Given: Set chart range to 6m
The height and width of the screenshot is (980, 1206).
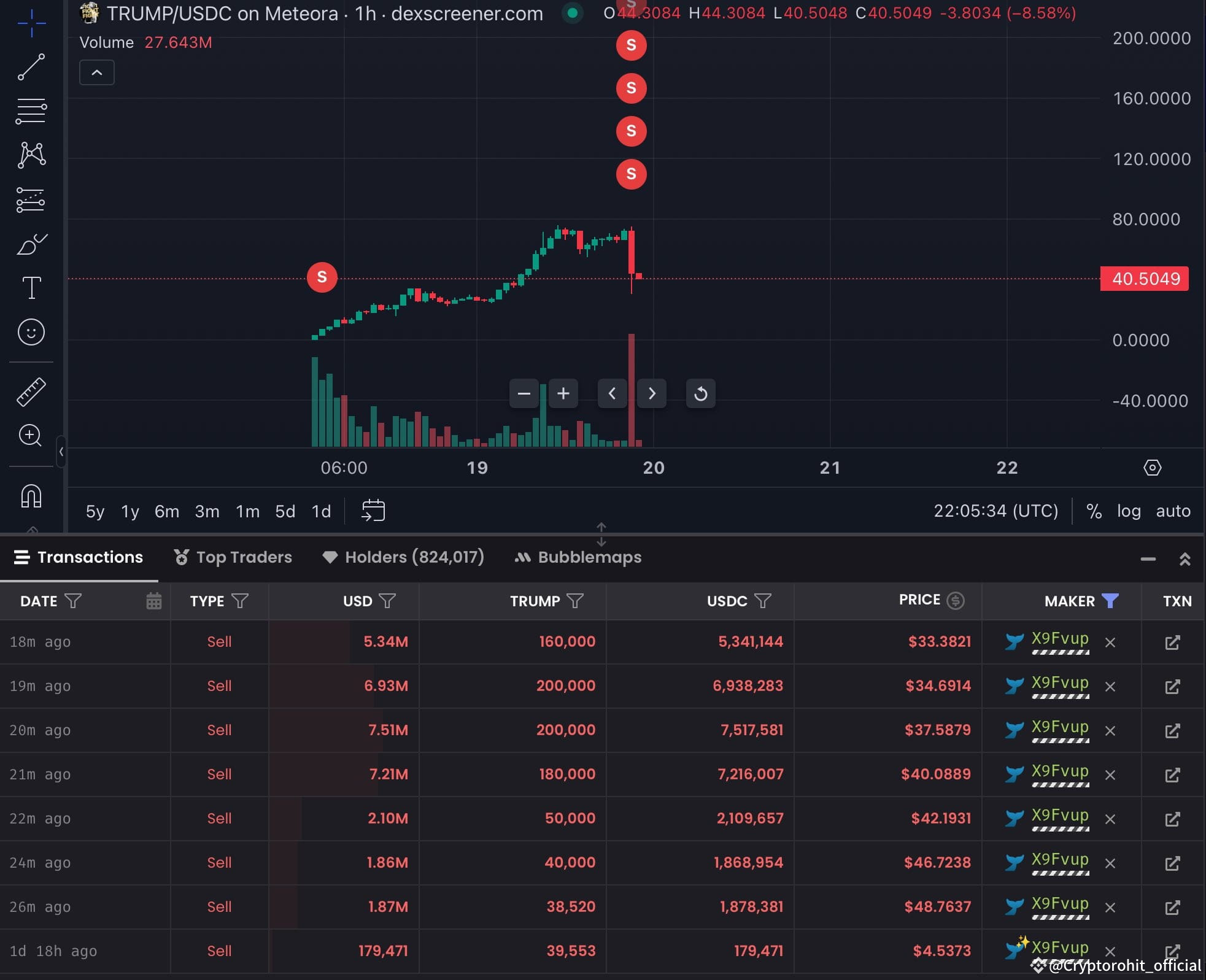Looking at the screenshot, I should (167, 511).
